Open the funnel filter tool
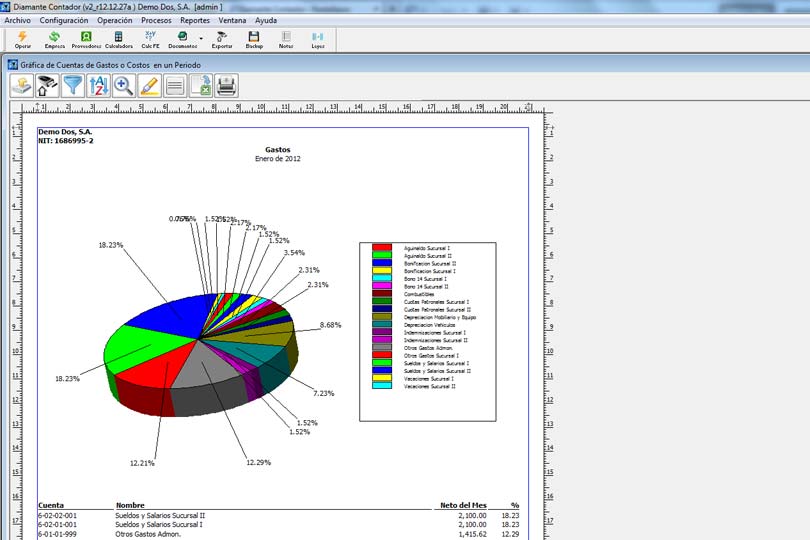The height and width of the screenshot is (540, 810). tap(73, 85)
